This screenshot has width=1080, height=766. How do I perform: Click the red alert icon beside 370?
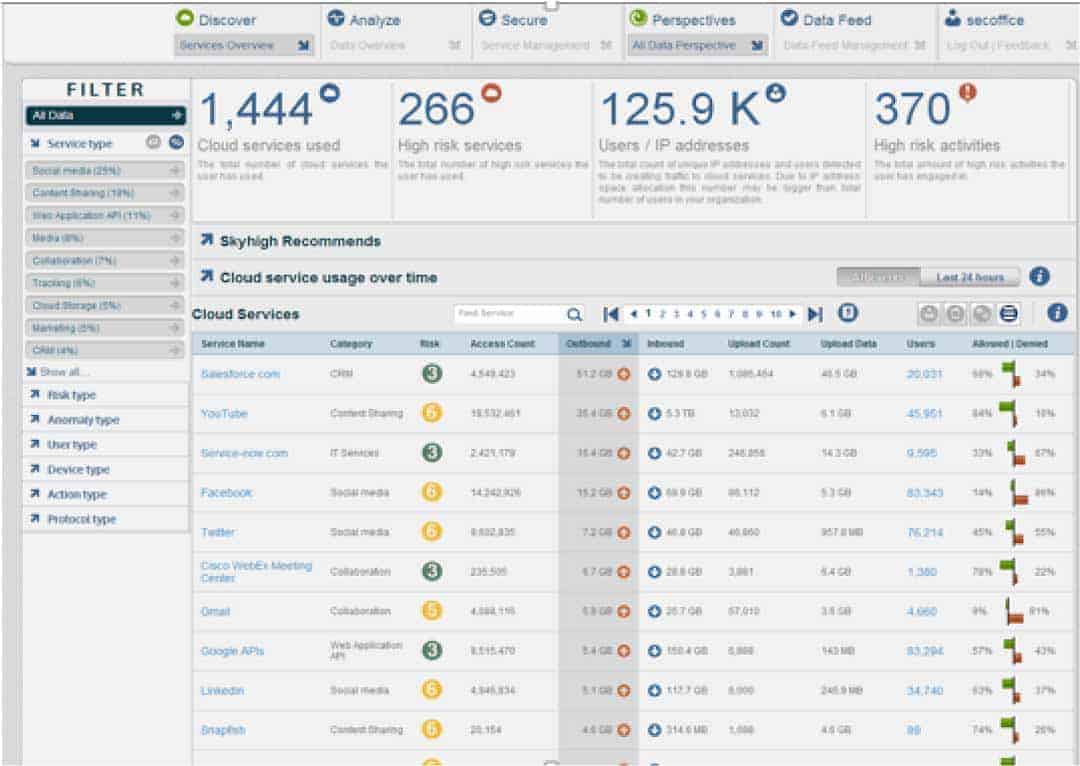968,92
